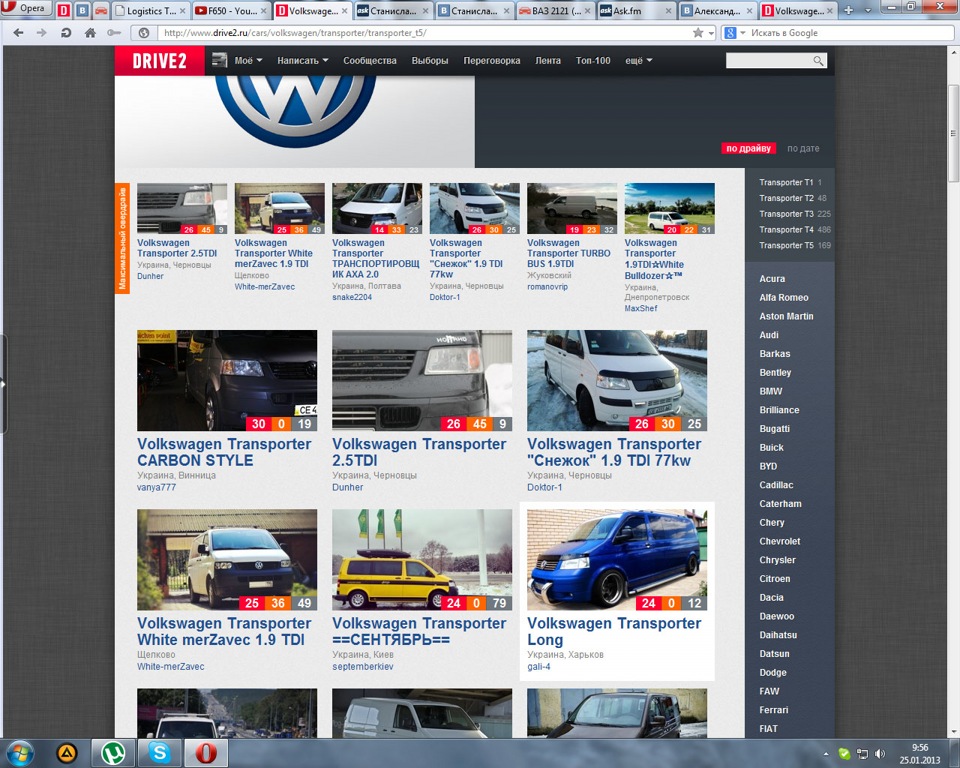960x768 pixels.
Task: Open Google search engine selector dropdown
Action: tap(736, 33)
